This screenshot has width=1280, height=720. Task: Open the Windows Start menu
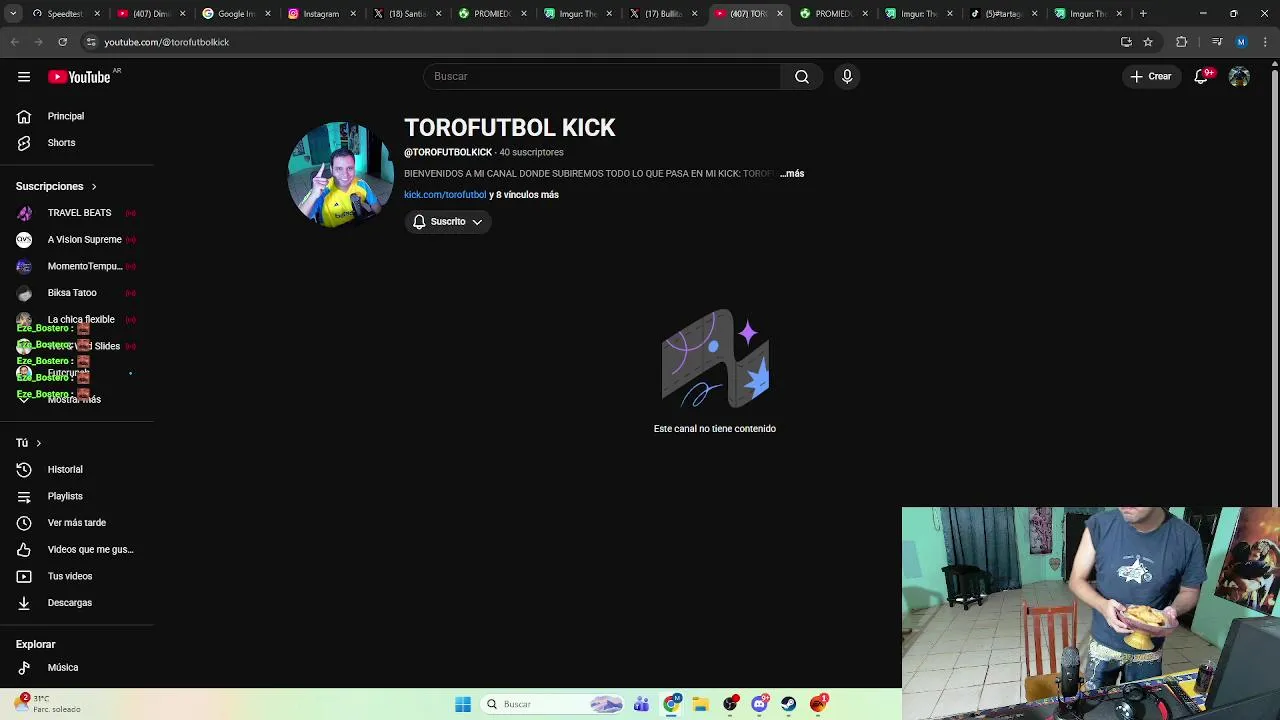tap(463, 704)
